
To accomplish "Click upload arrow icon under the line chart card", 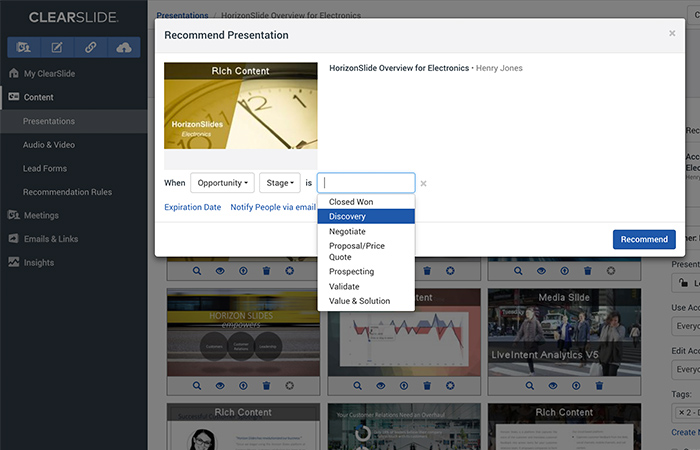I will click(x=404, y=386).
